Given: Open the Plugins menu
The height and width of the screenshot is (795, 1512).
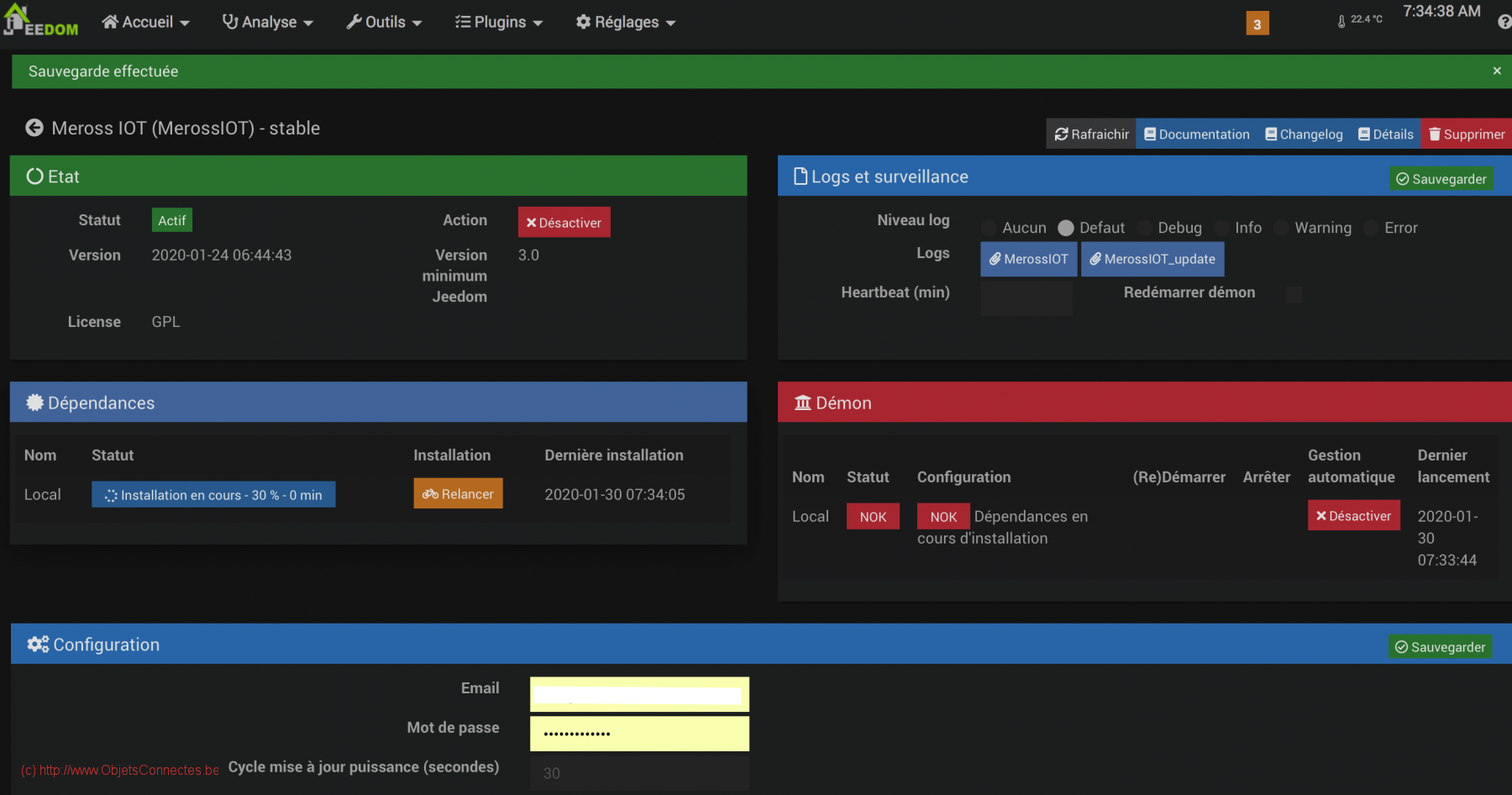Looking at the screenshot, I should click(x=499, y=22).
